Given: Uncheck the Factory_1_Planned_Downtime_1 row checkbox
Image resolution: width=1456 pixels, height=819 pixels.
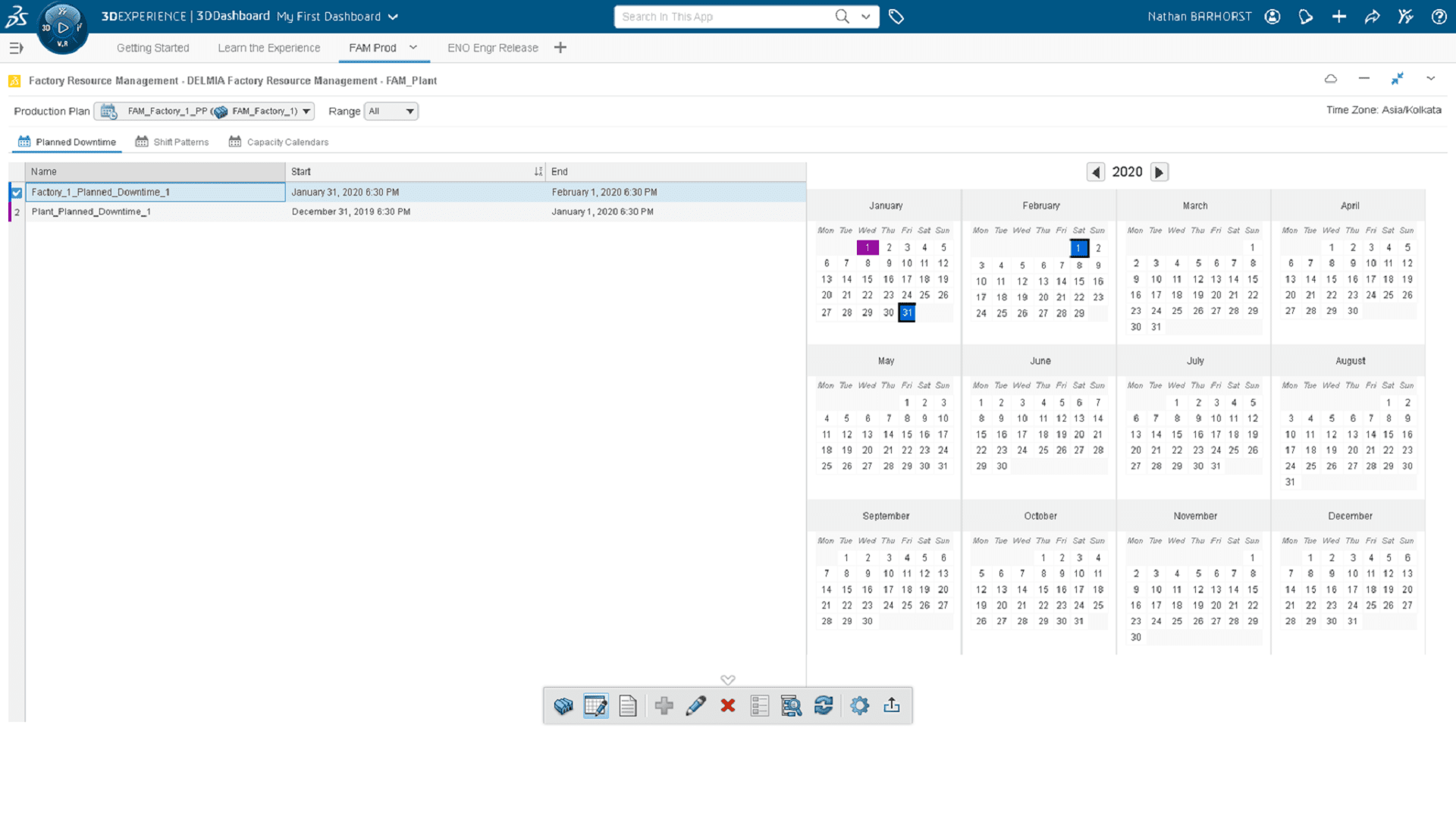Looking at the screenshot, I should [17, 193].
